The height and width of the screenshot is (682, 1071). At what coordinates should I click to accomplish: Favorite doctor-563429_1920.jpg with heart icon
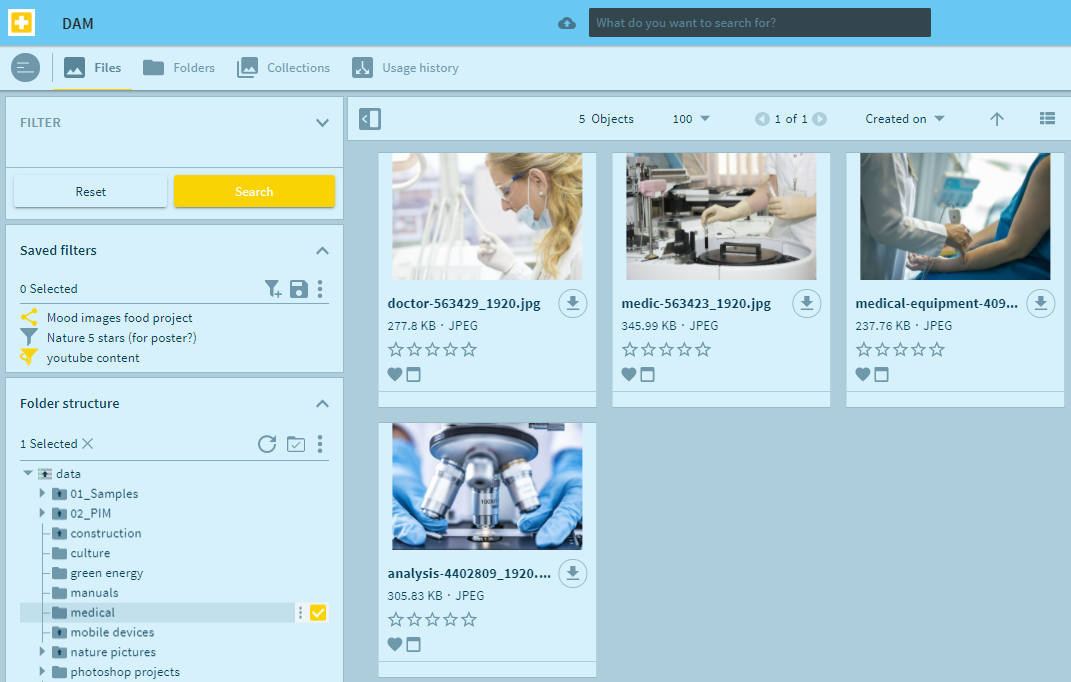[395, 374]
